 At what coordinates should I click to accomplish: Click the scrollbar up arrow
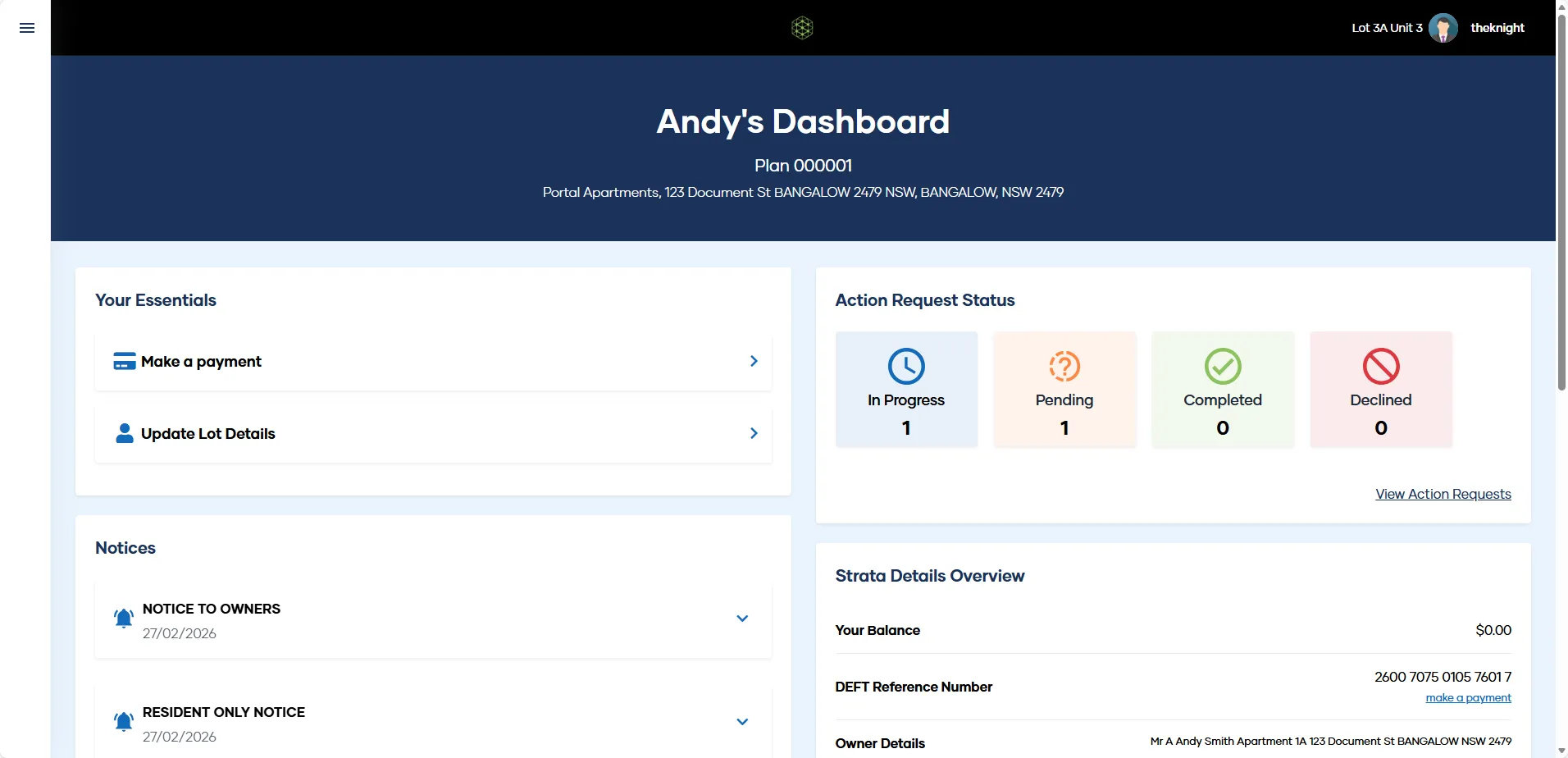click(1561, 7)
